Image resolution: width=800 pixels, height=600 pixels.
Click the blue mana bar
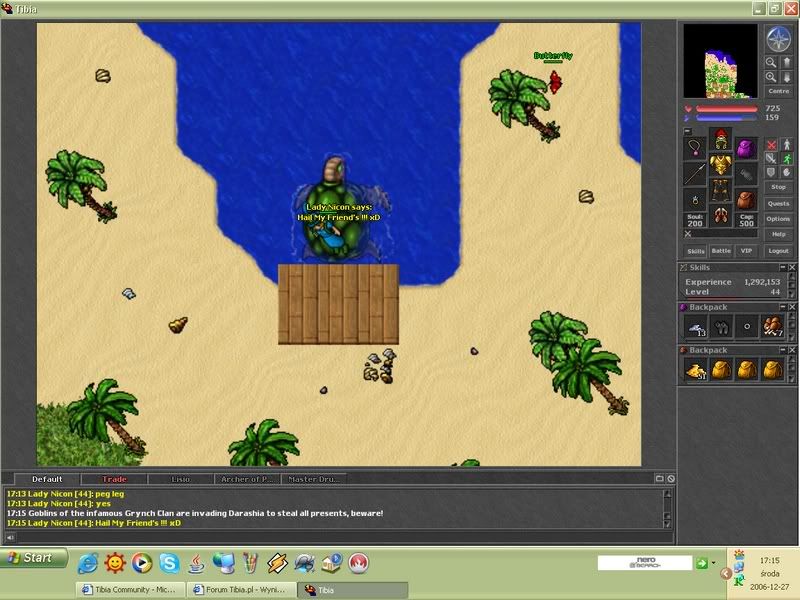[x=727, y=118]
